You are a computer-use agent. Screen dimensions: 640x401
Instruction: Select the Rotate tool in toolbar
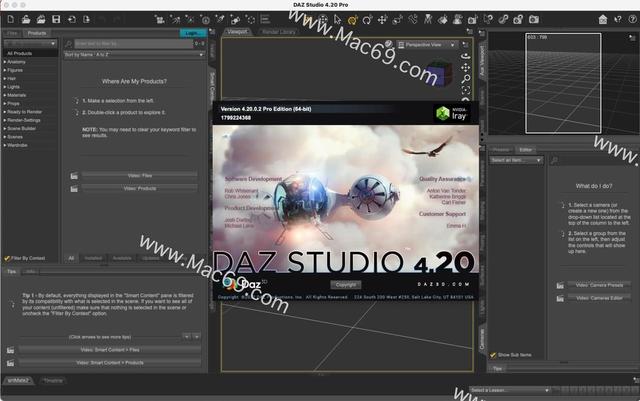[x=367, y=20]
